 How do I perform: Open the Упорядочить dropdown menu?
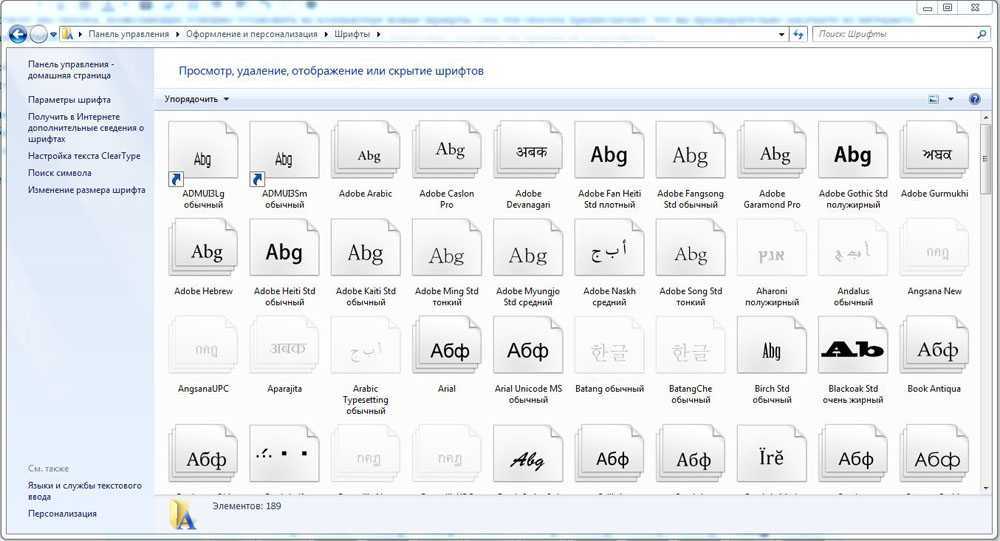tap(197, 99)
